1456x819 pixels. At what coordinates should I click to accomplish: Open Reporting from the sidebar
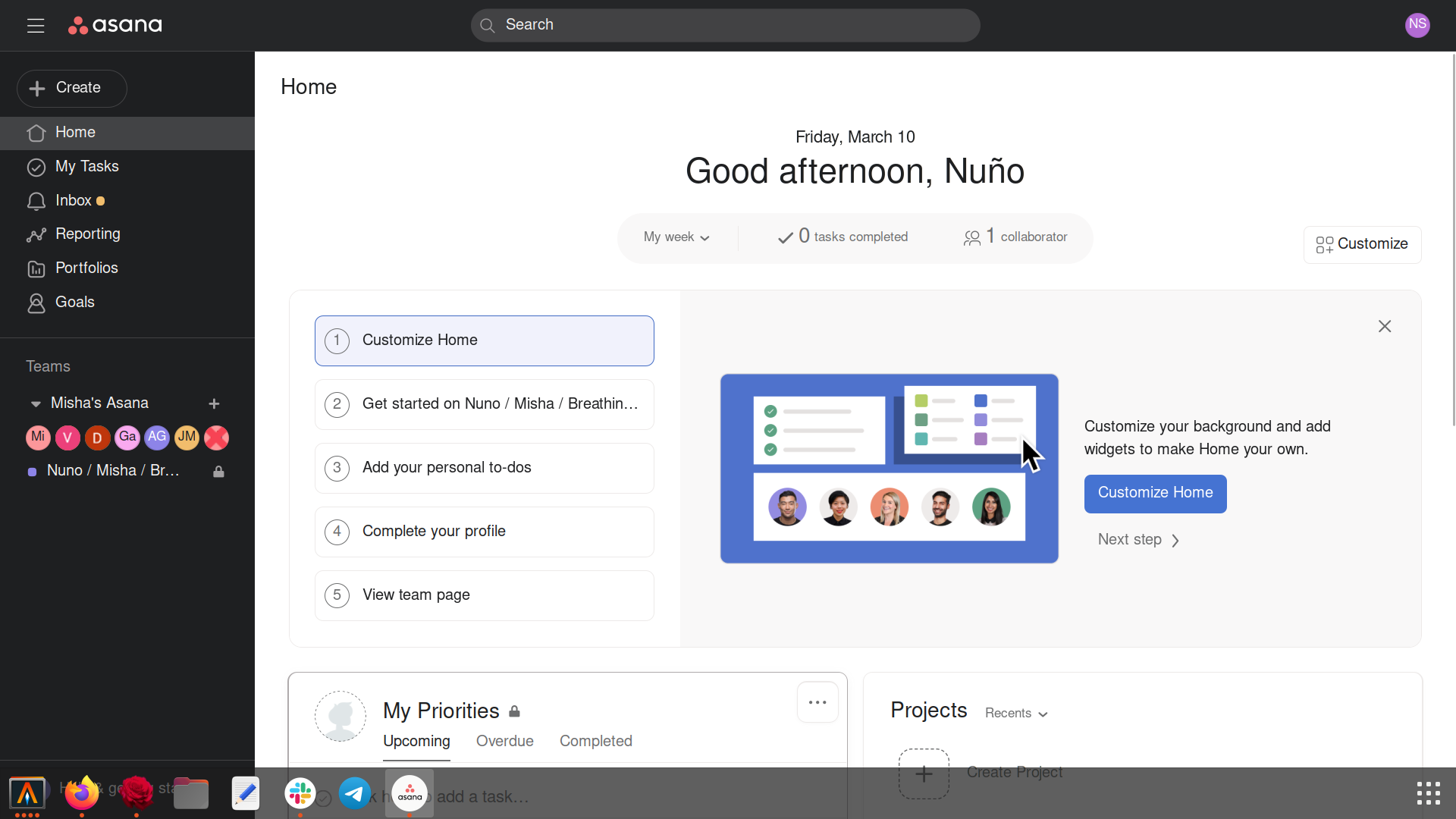tap(87, 234)
